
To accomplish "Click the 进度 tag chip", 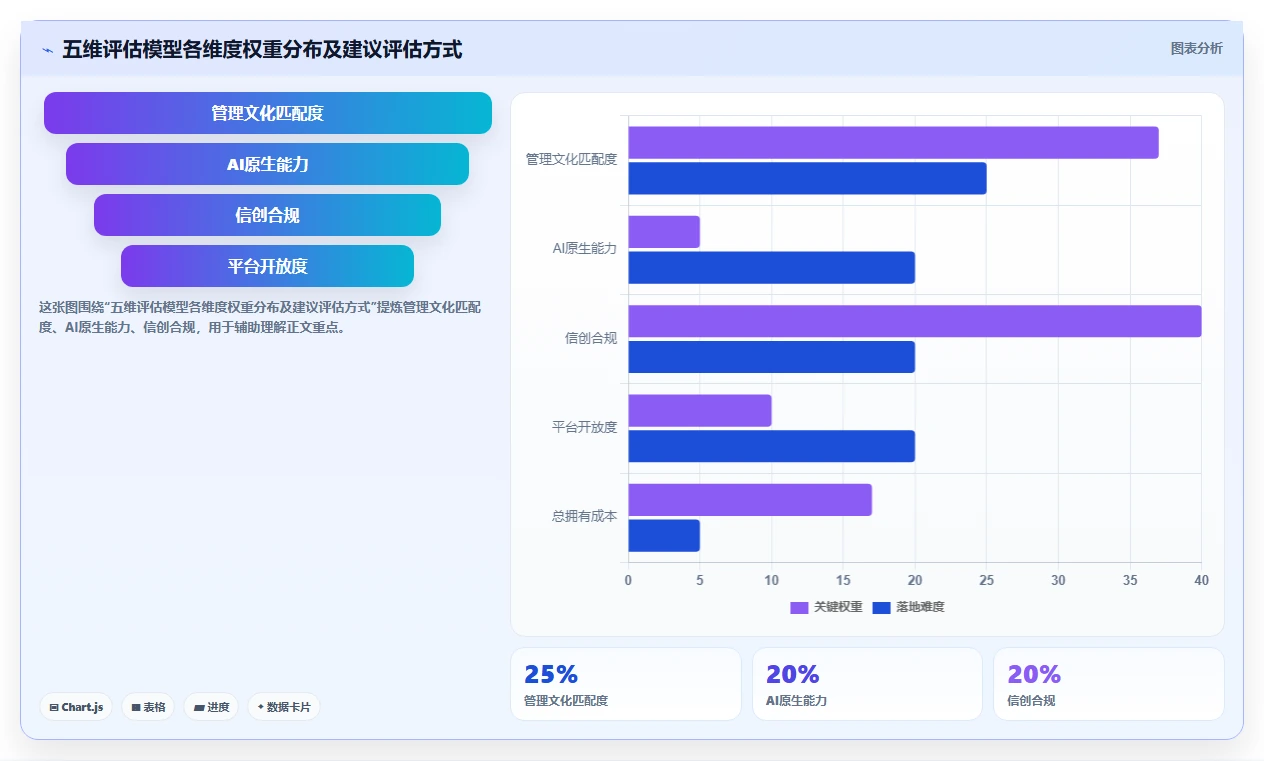I will [211, 707].
